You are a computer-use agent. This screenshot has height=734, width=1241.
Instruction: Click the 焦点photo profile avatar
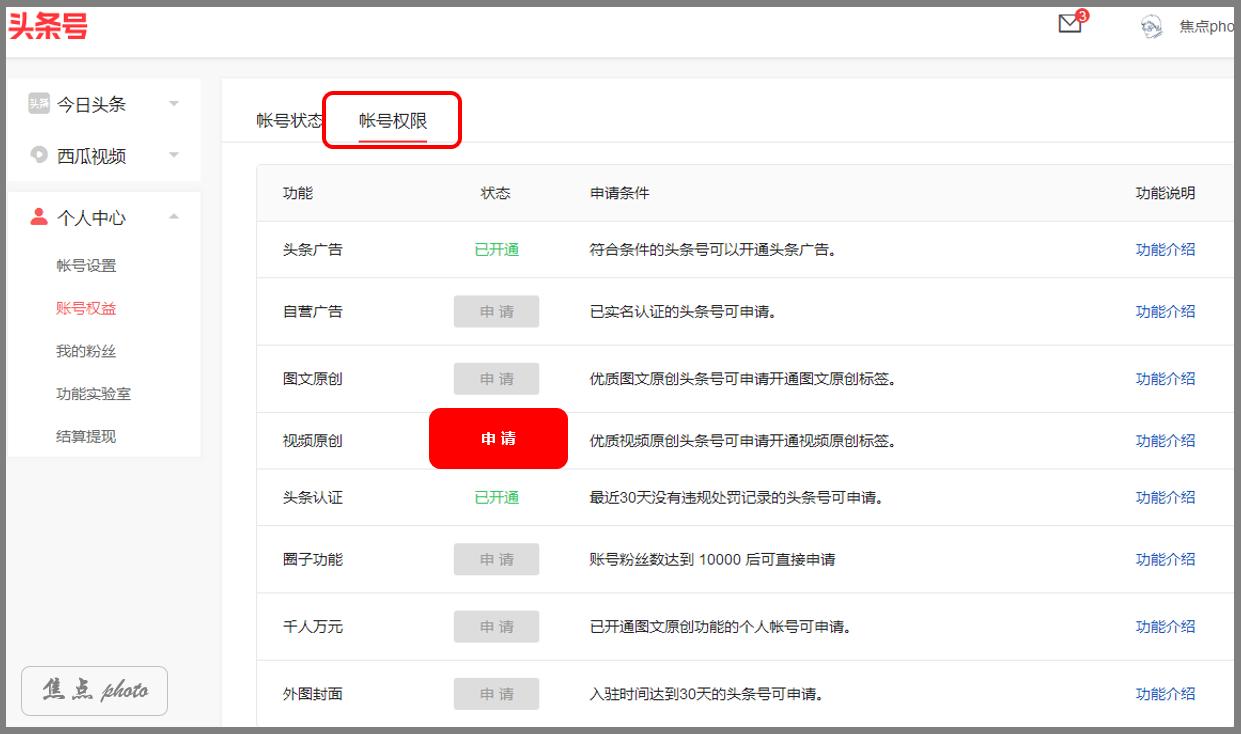point(1151,26)
